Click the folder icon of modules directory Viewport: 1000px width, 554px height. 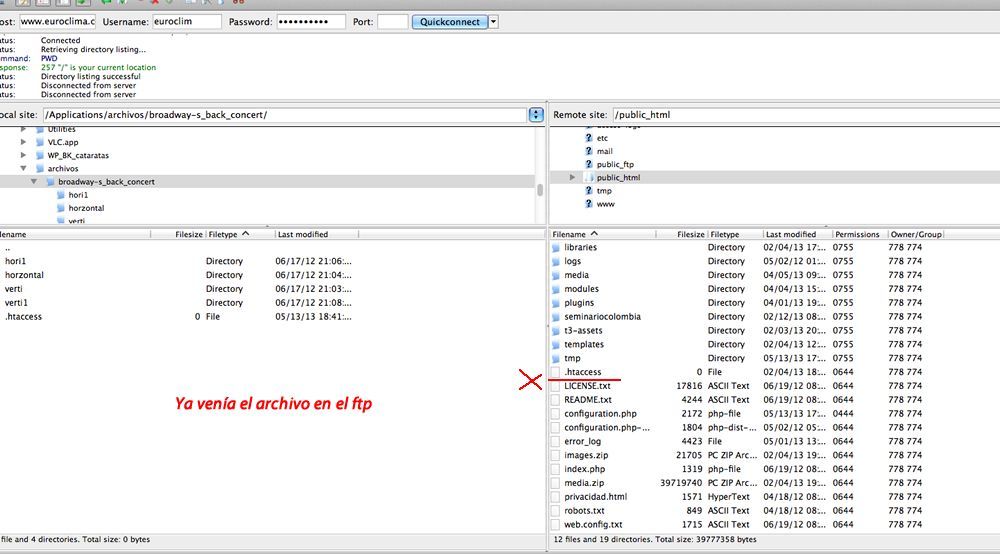(555, 289)
